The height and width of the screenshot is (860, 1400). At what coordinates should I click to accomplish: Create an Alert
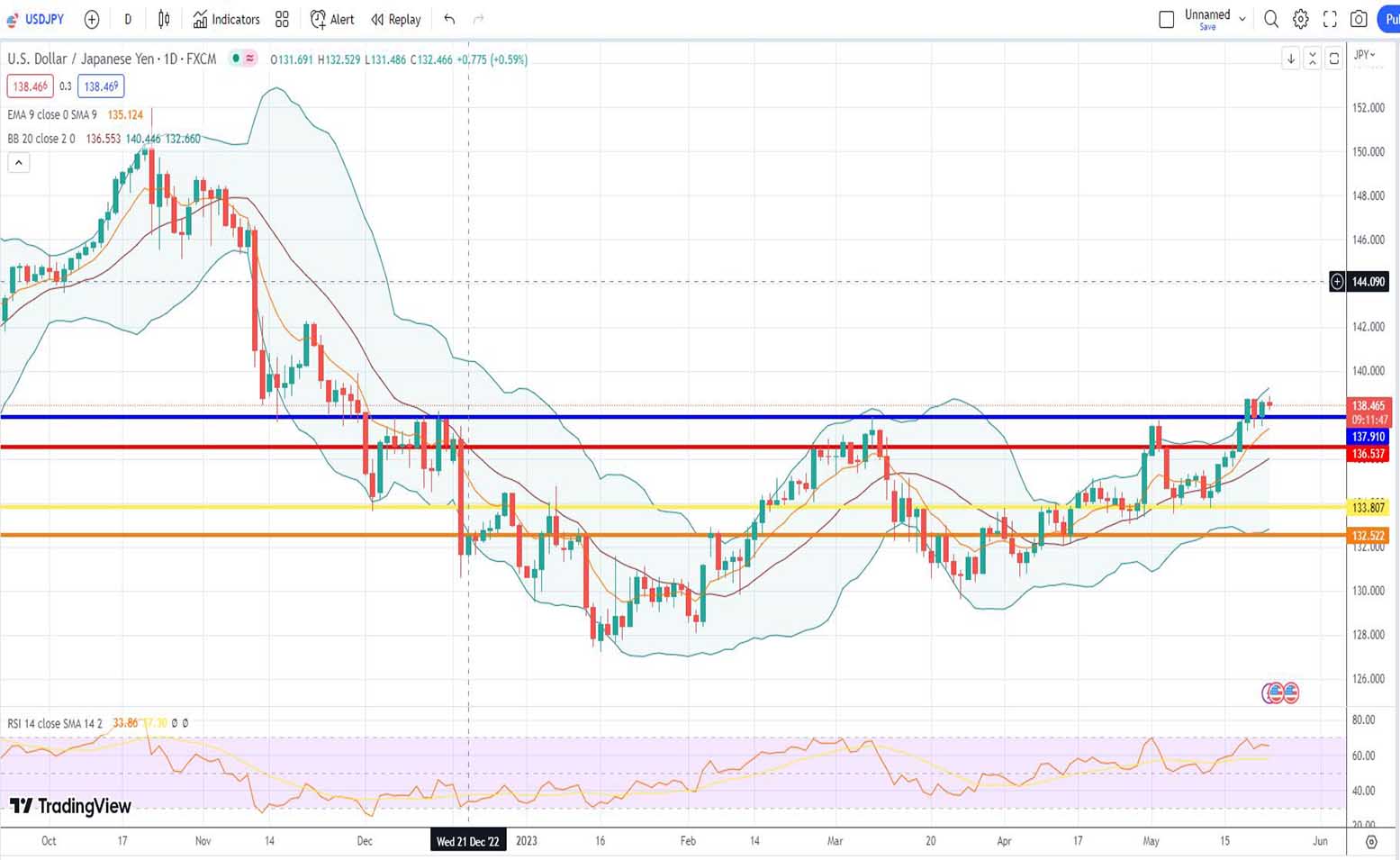[332, 19]
